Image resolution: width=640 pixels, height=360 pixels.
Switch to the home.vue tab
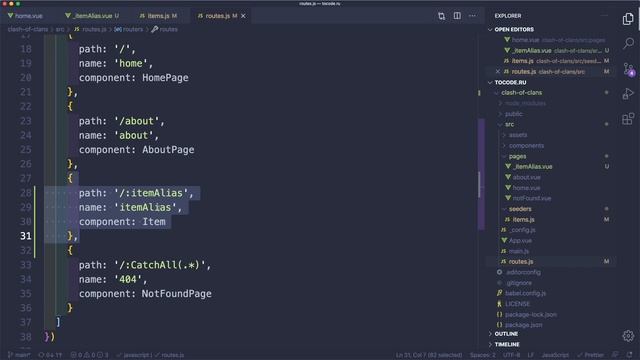[x=25, y=16]
